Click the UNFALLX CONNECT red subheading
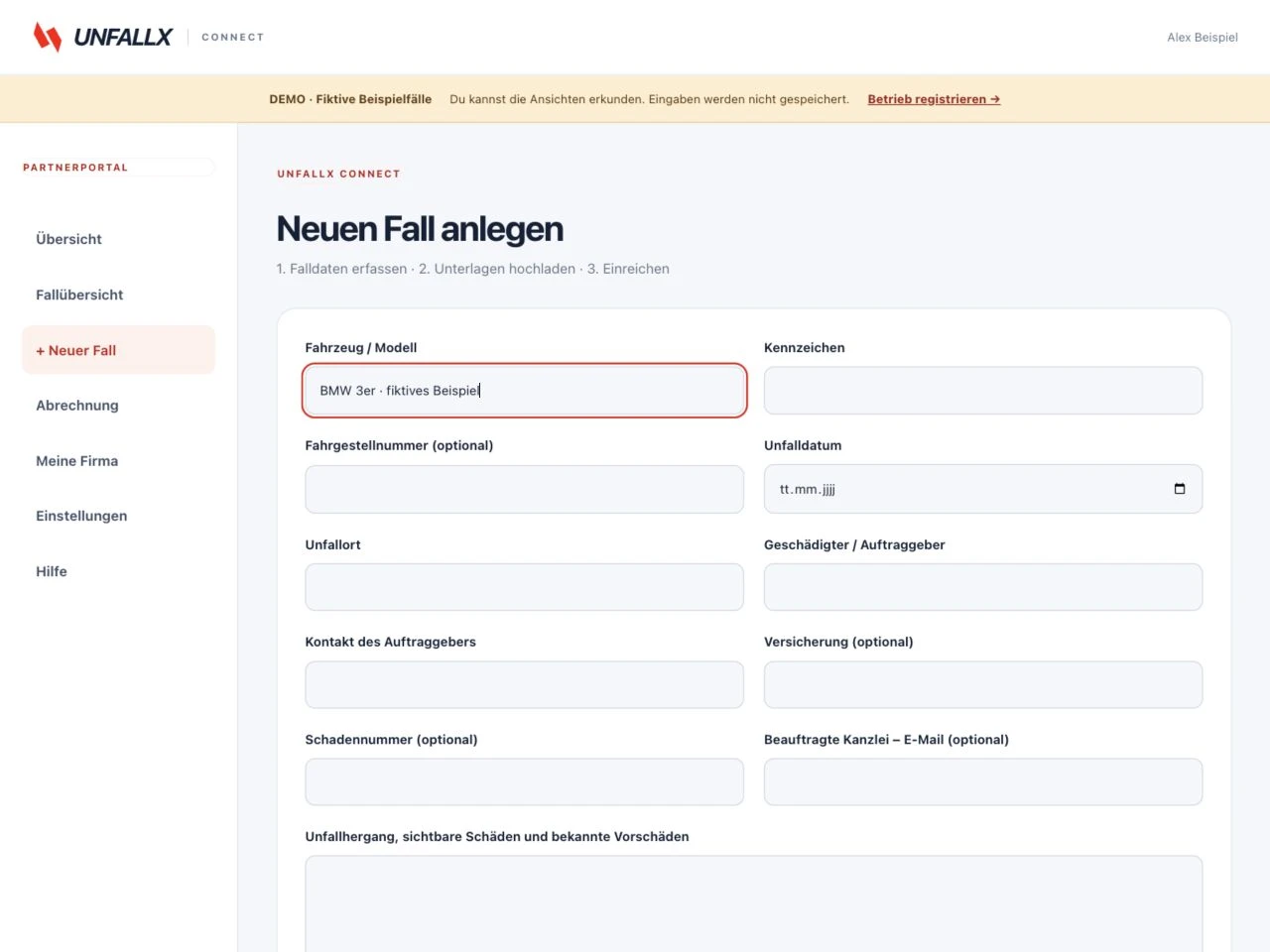1270x952 pixels. [x=338, y=174]
